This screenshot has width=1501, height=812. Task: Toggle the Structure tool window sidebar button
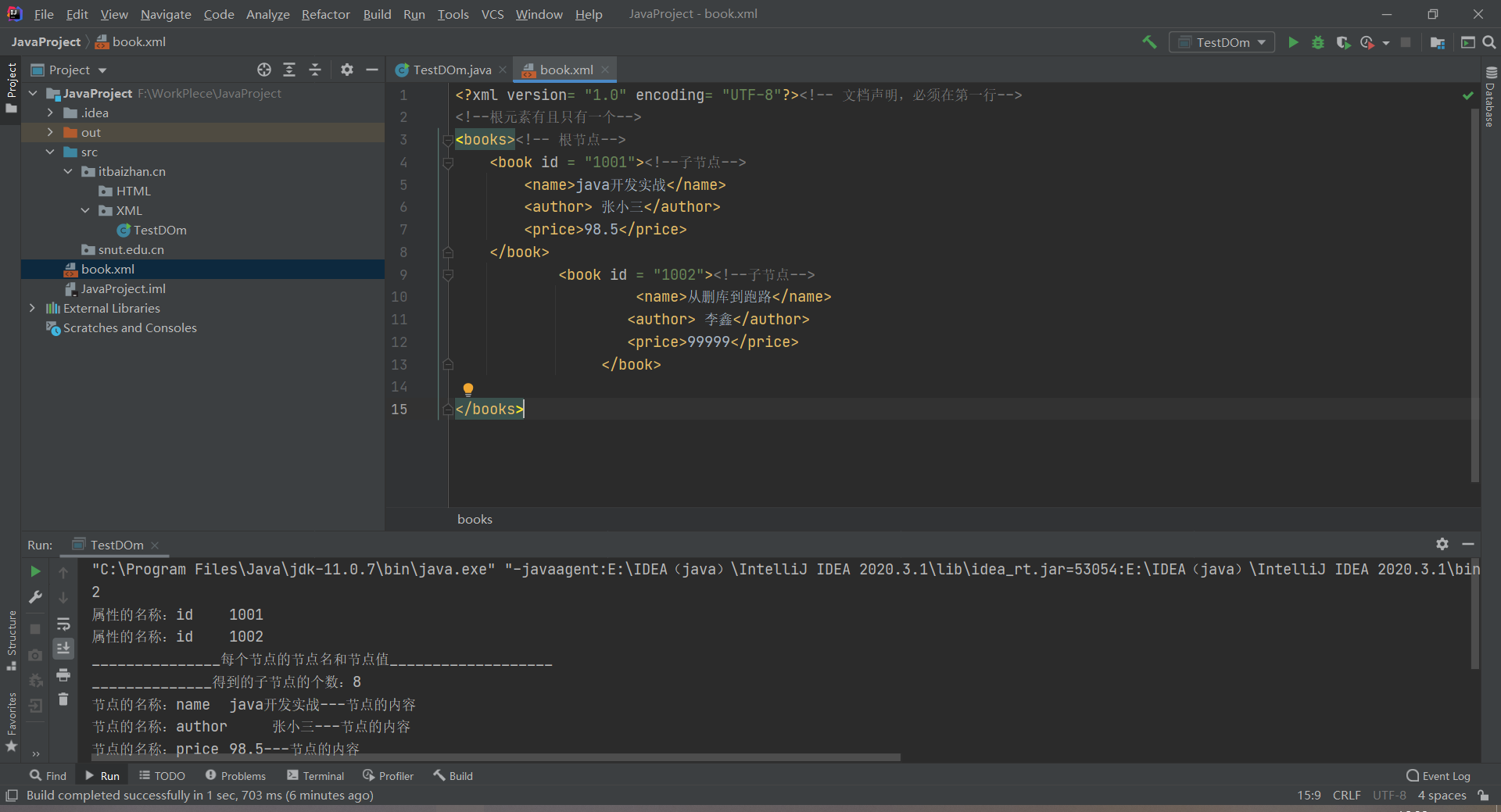(11, 639)
